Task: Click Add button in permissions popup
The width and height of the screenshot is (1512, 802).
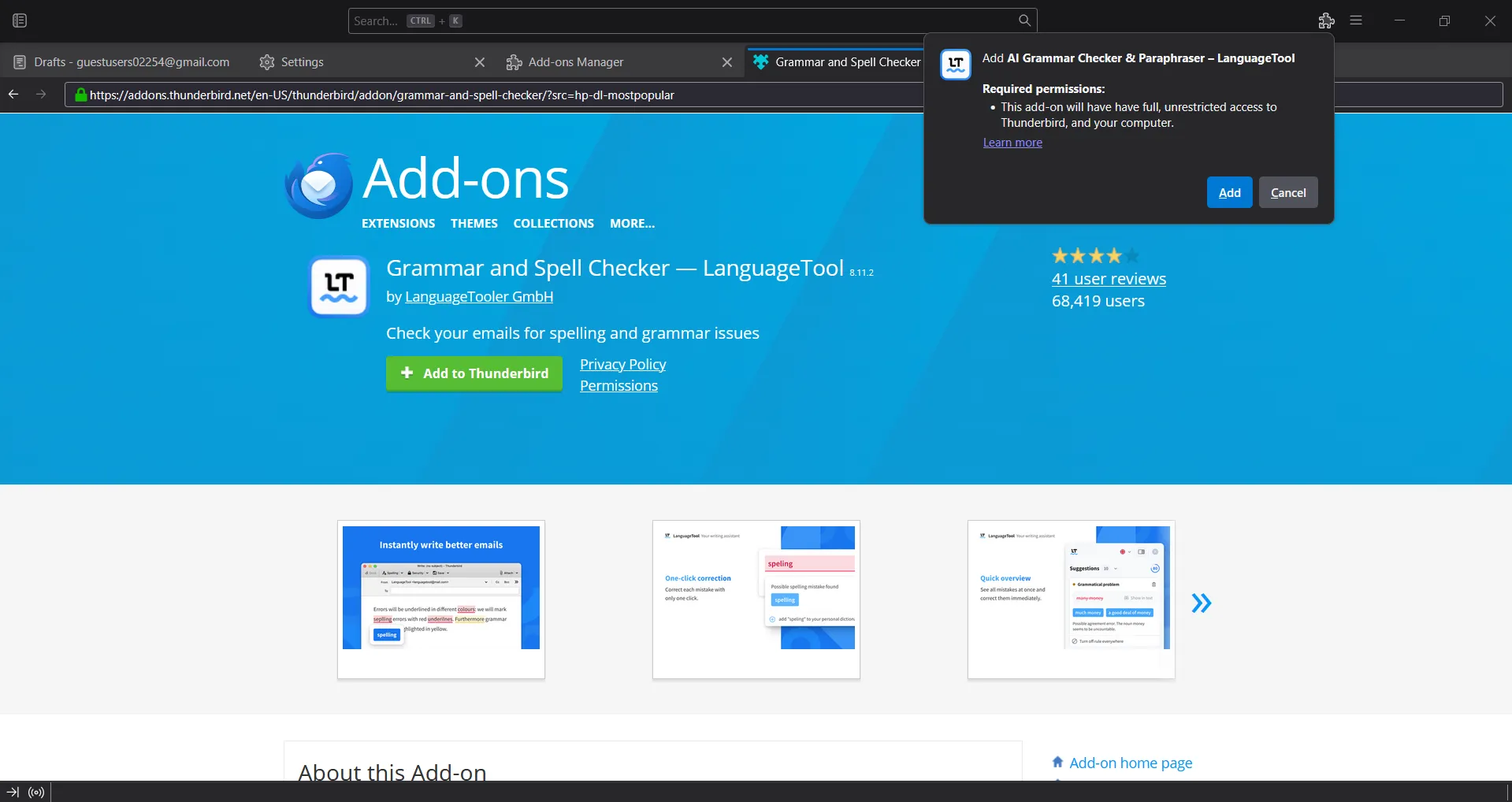Action: pos(1229,193)
